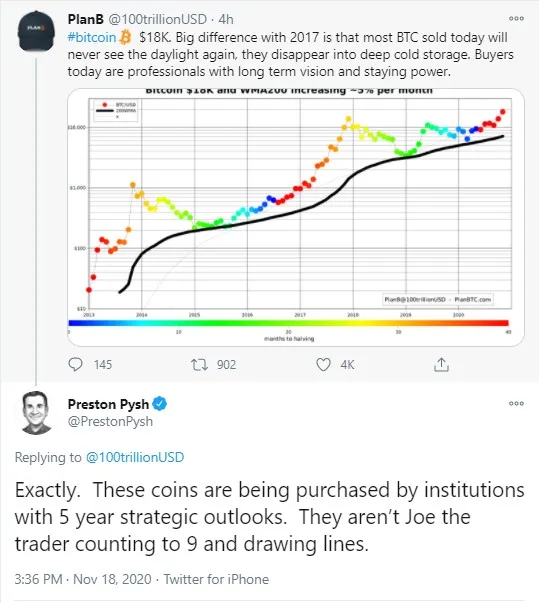Like PlanB's tweet with heart icon
Screen dimensions: 539x603
pos(323,364)
